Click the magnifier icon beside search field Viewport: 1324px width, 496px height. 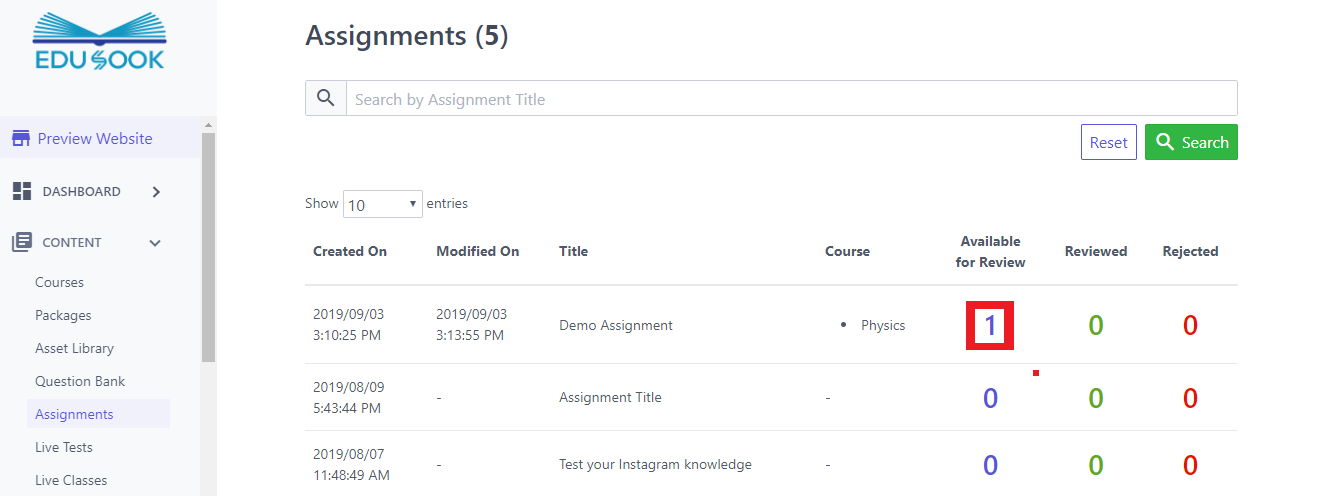click(x=326, y=98)
